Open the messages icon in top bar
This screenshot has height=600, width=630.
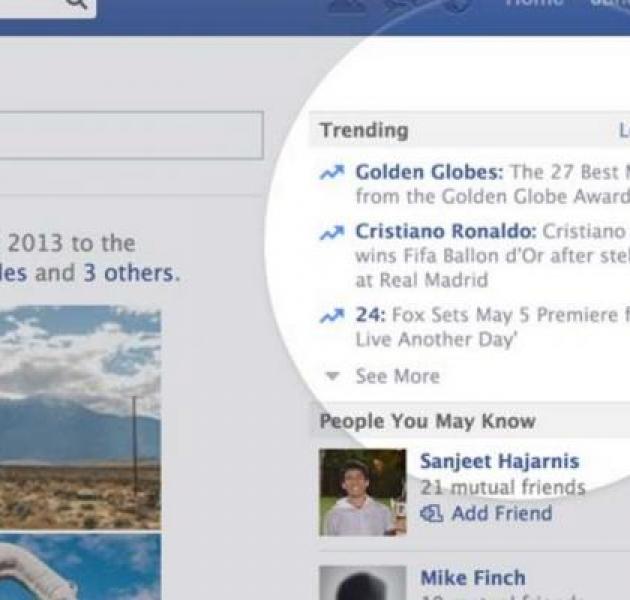(404, 5)
